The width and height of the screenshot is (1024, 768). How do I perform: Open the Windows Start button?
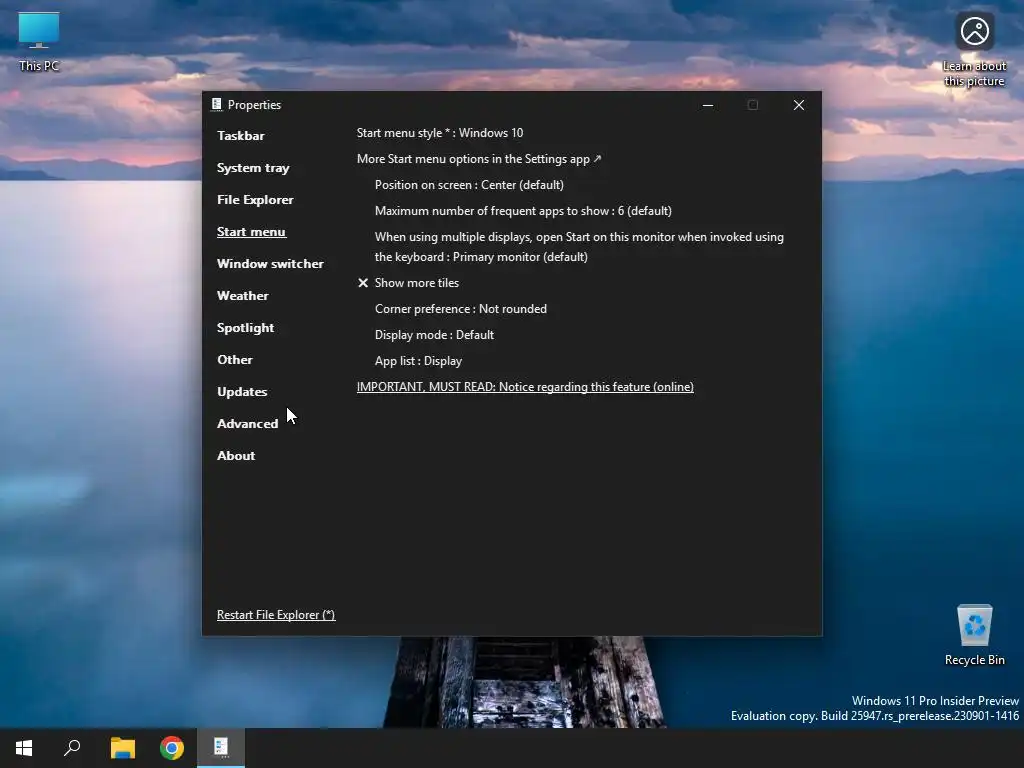tap(24, 748)
